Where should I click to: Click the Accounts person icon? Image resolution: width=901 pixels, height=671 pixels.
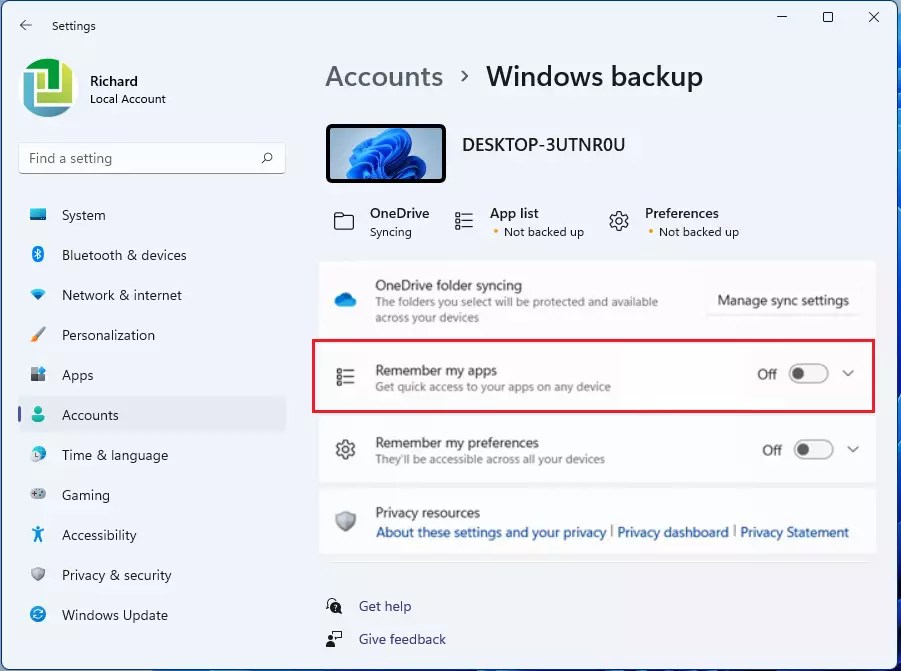coord(38,414)
